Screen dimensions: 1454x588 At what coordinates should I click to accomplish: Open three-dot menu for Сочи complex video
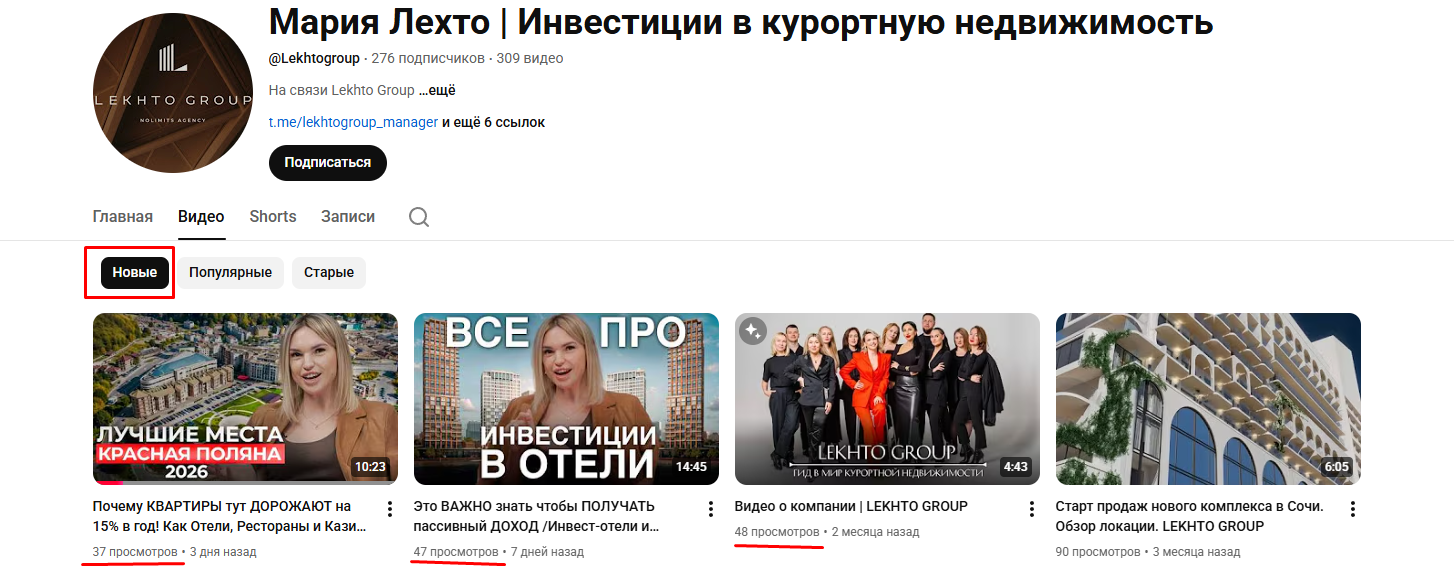[x=1353, y=509]
